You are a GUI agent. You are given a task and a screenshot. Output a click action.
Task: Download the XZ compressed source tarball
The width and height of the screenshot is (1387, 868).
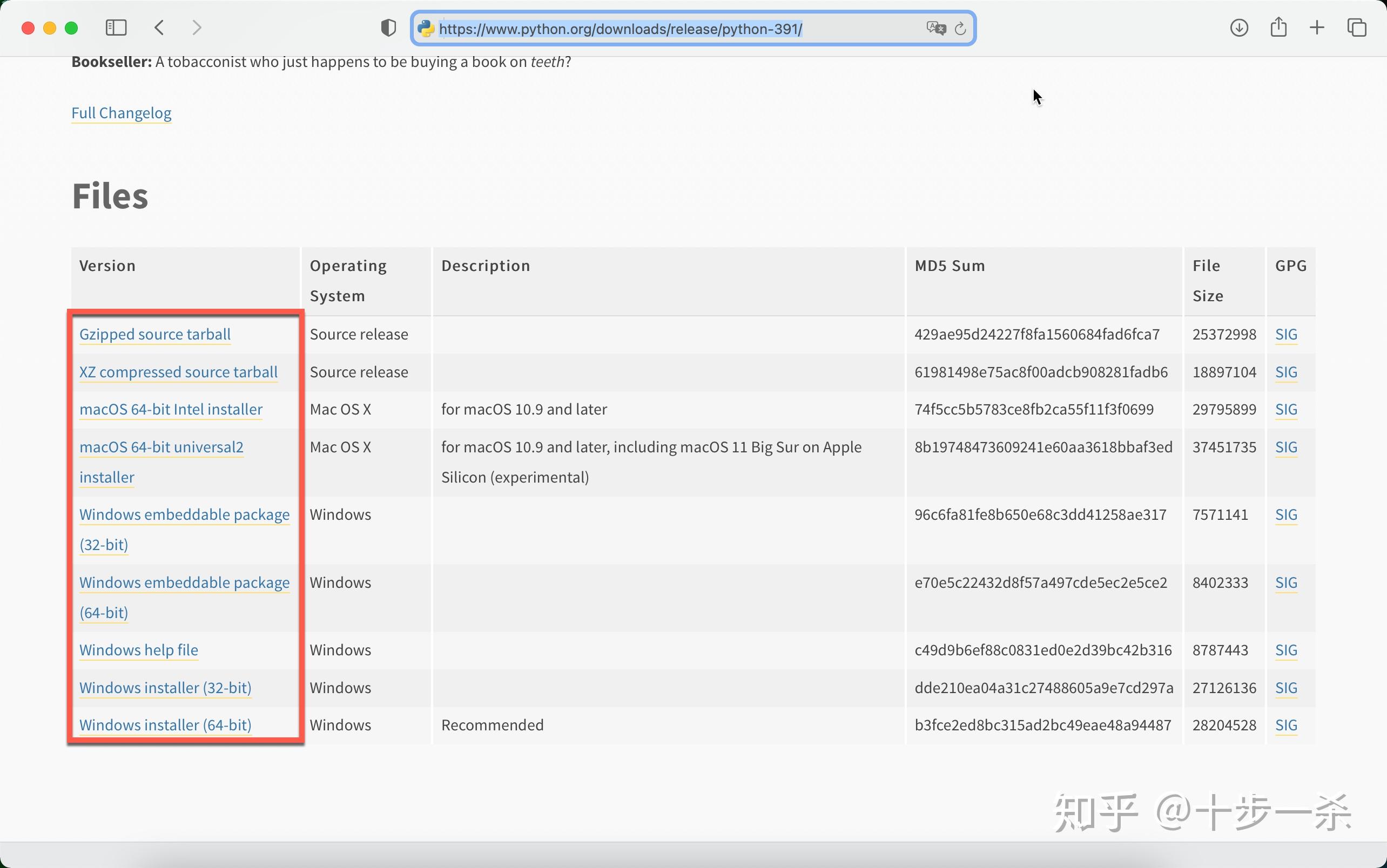178,372
